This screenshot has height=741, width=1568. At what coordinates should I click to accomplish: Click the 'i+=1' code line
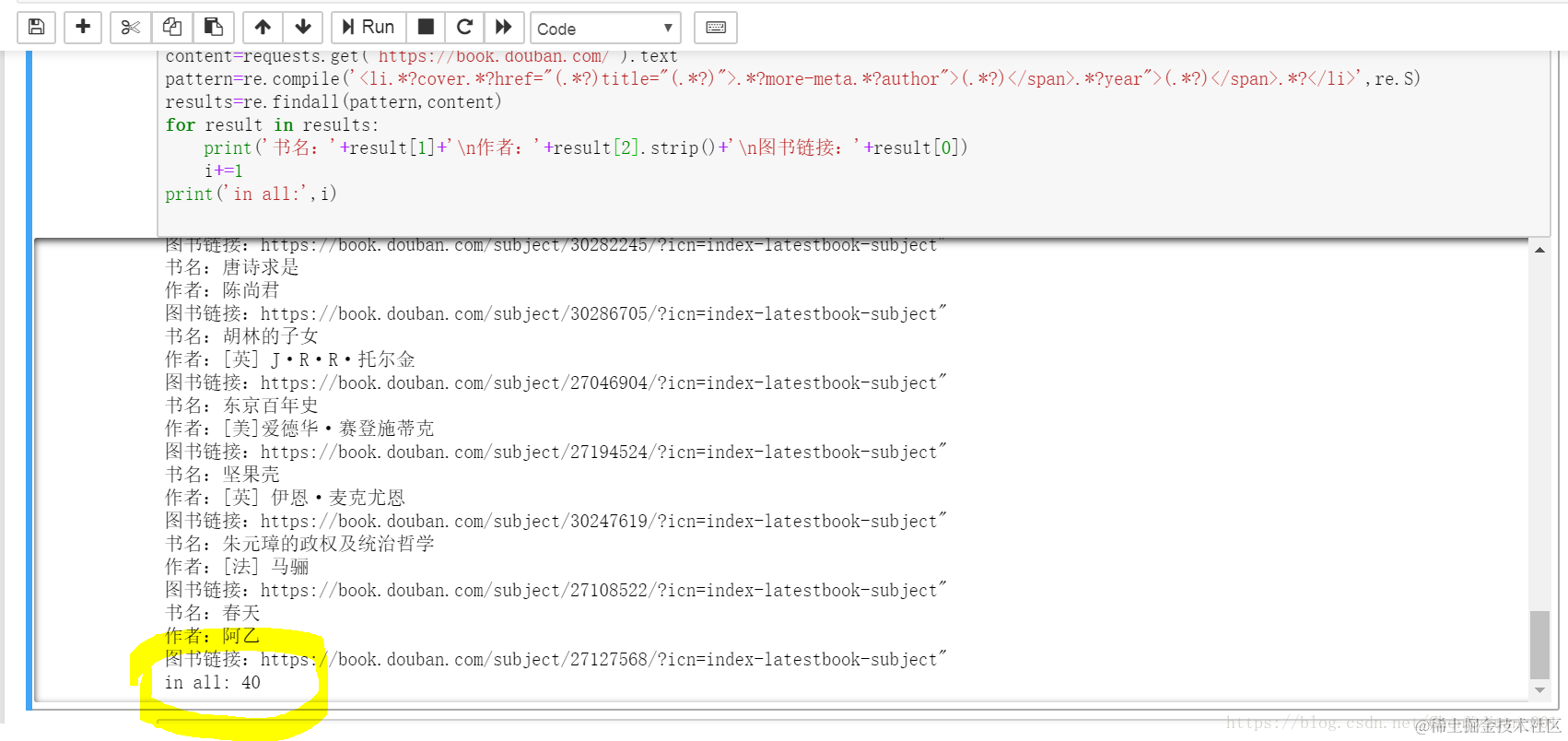click(224, 171)
